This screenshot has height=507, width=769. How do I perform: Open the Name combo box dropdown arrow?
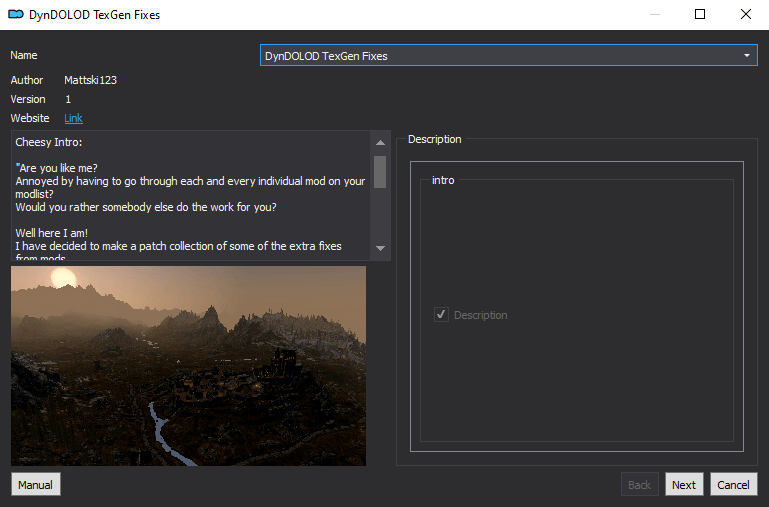[746, 55]
